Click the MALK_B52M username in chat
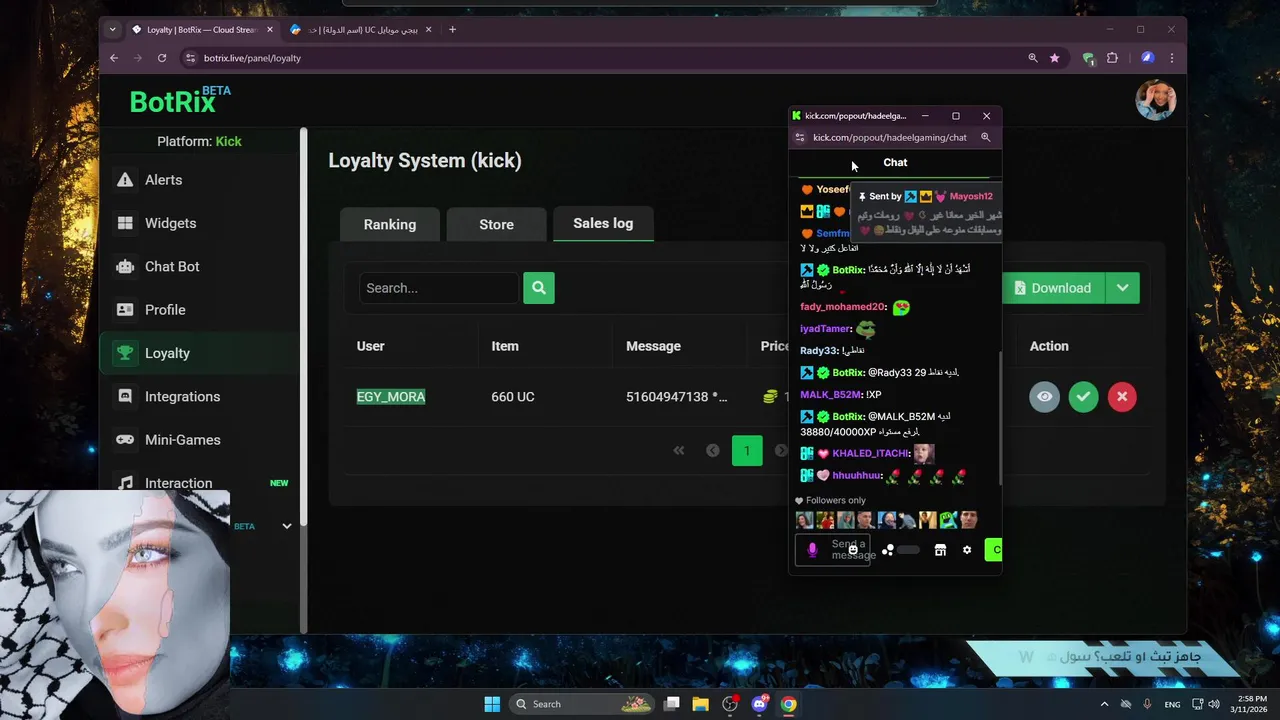This screenshot has height=720, width=1280. tap(830, 395)
